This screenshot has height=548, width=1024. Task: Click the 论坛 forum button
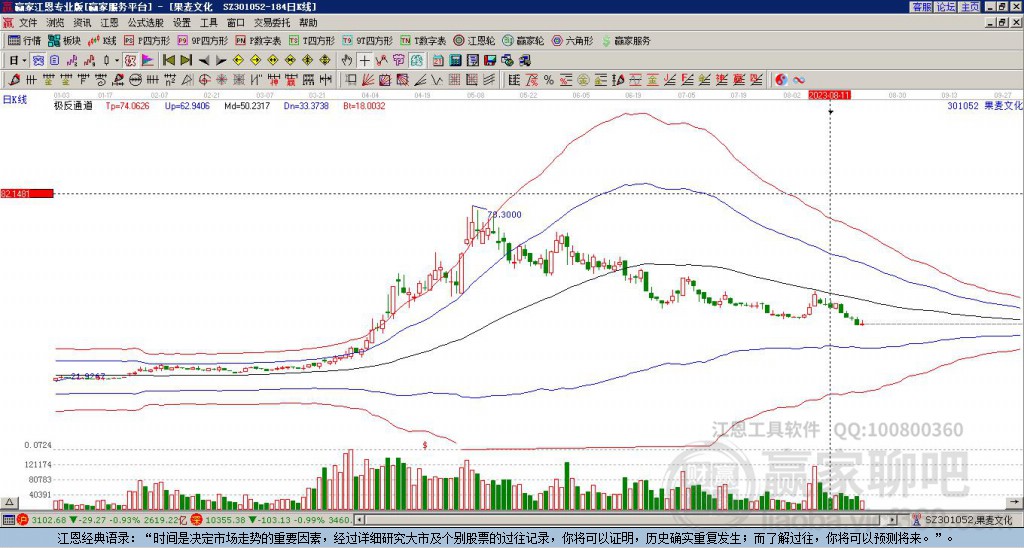coord(945,7)
